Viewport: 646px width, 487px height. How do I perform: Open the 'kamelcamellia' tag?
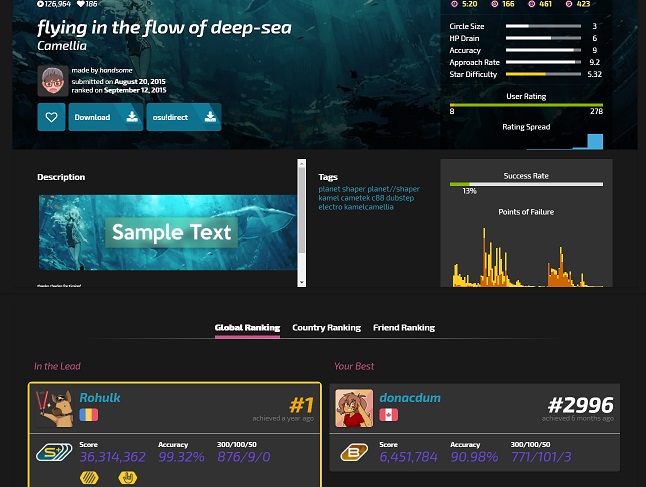click(367, 207)
